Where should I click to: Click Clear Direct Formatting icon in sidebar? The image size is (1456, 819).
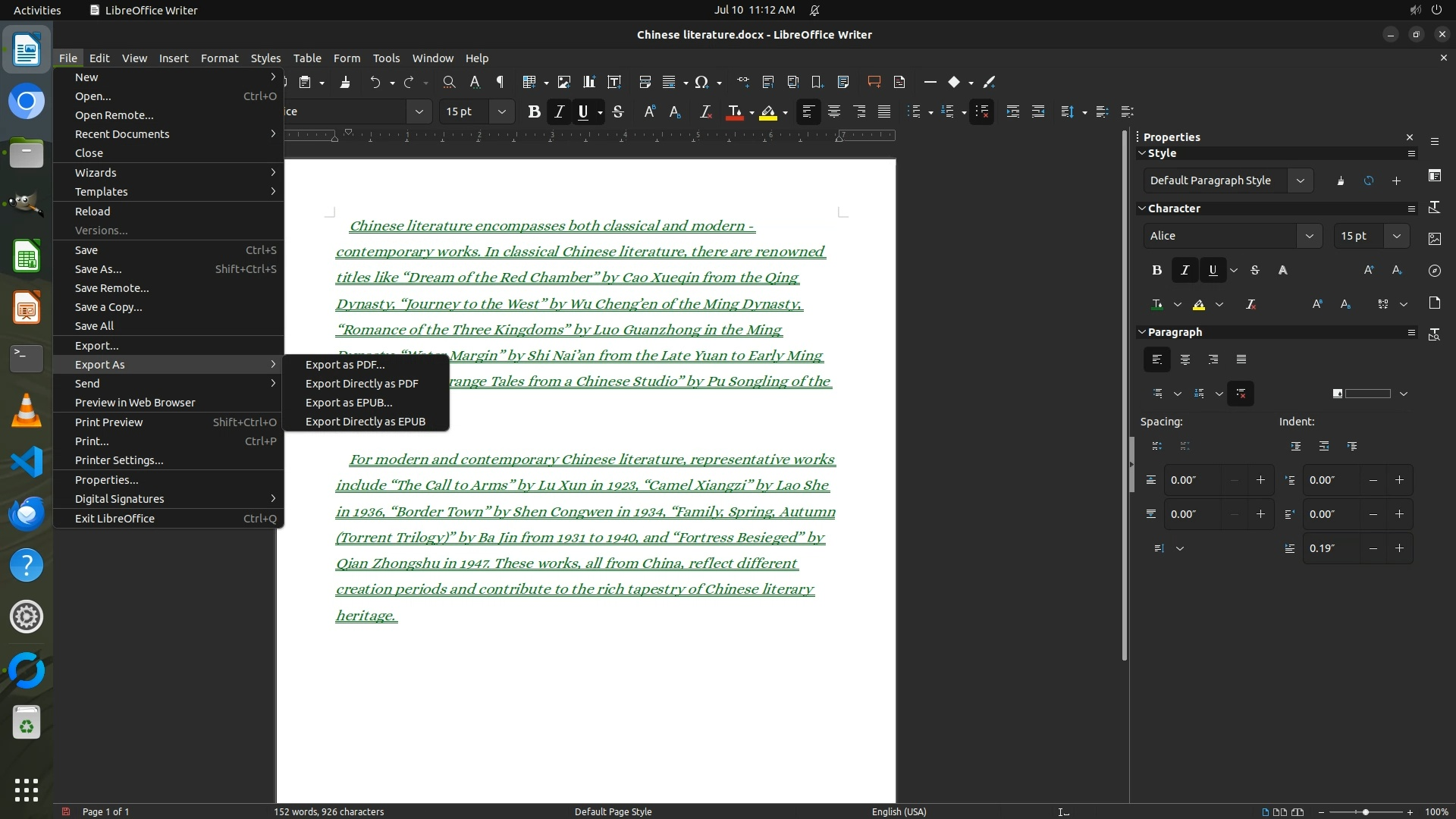coord(1250,304)
